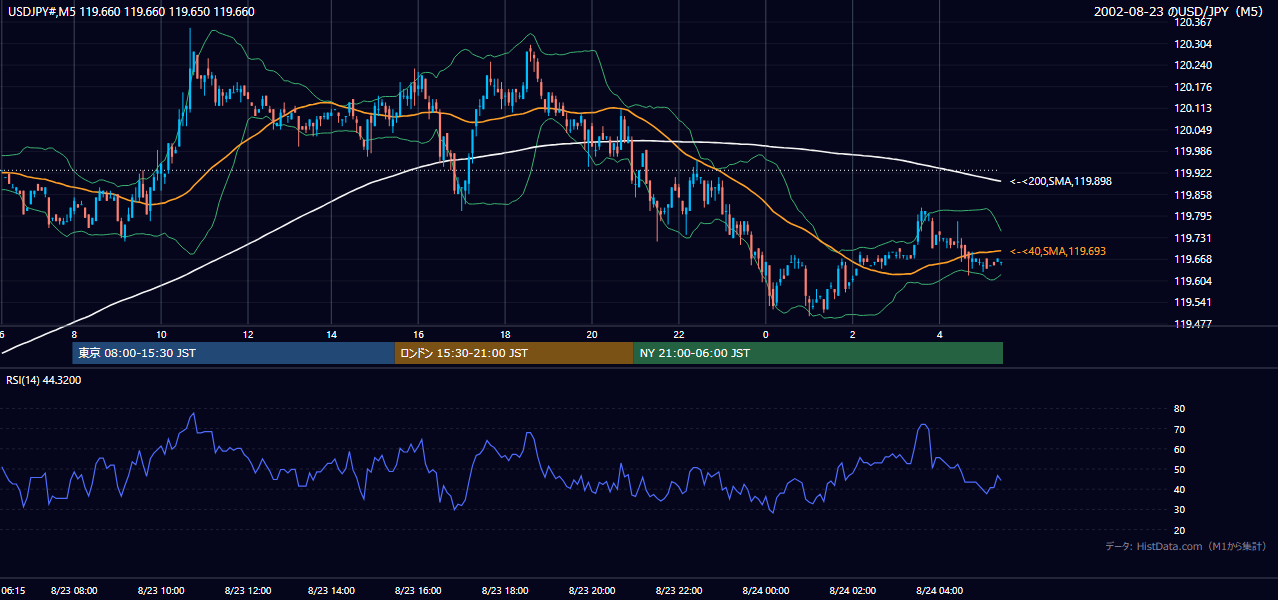Click the bottom date label 8/23 16:00
Viewport: 1278px width, 600px height.
tap(419, 591)
